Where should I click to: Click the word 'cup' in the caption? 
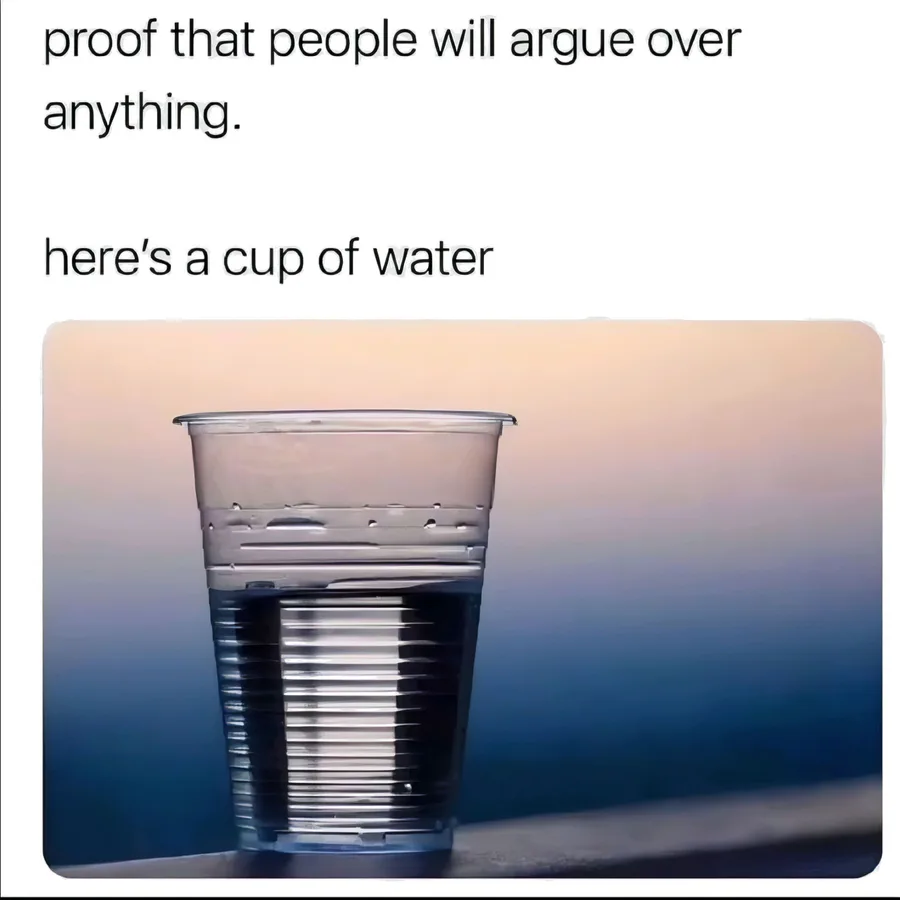click(x=263, y=263)
